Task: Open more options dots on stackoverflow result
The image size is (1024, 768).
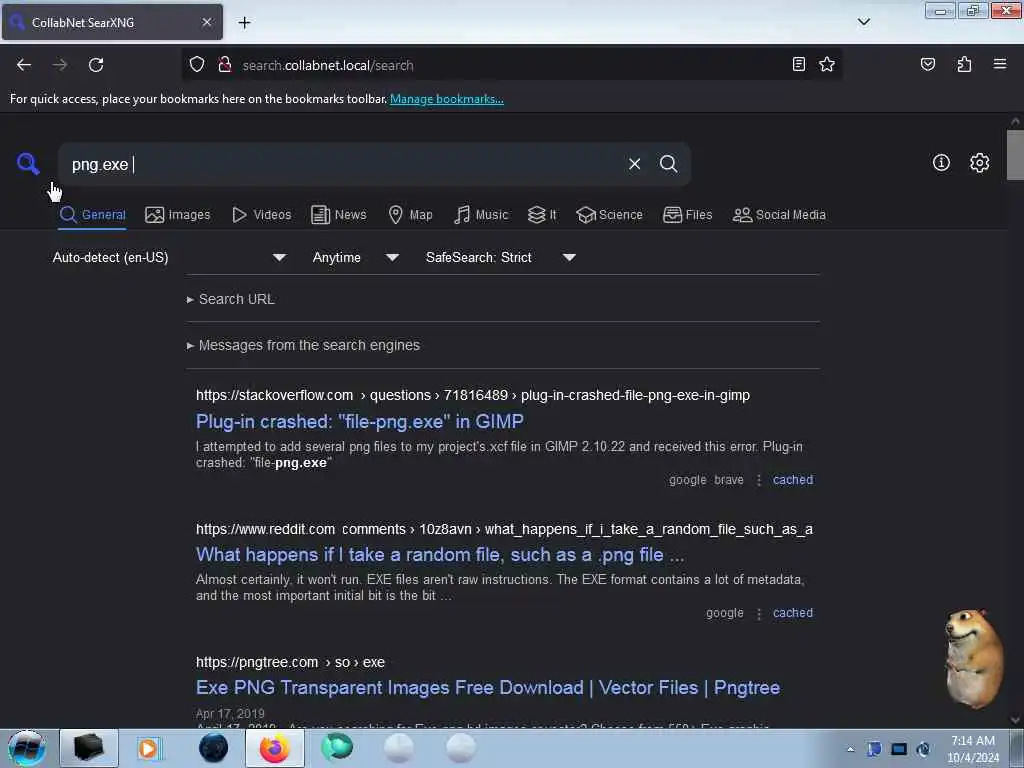Action: [x=758, y=480]
